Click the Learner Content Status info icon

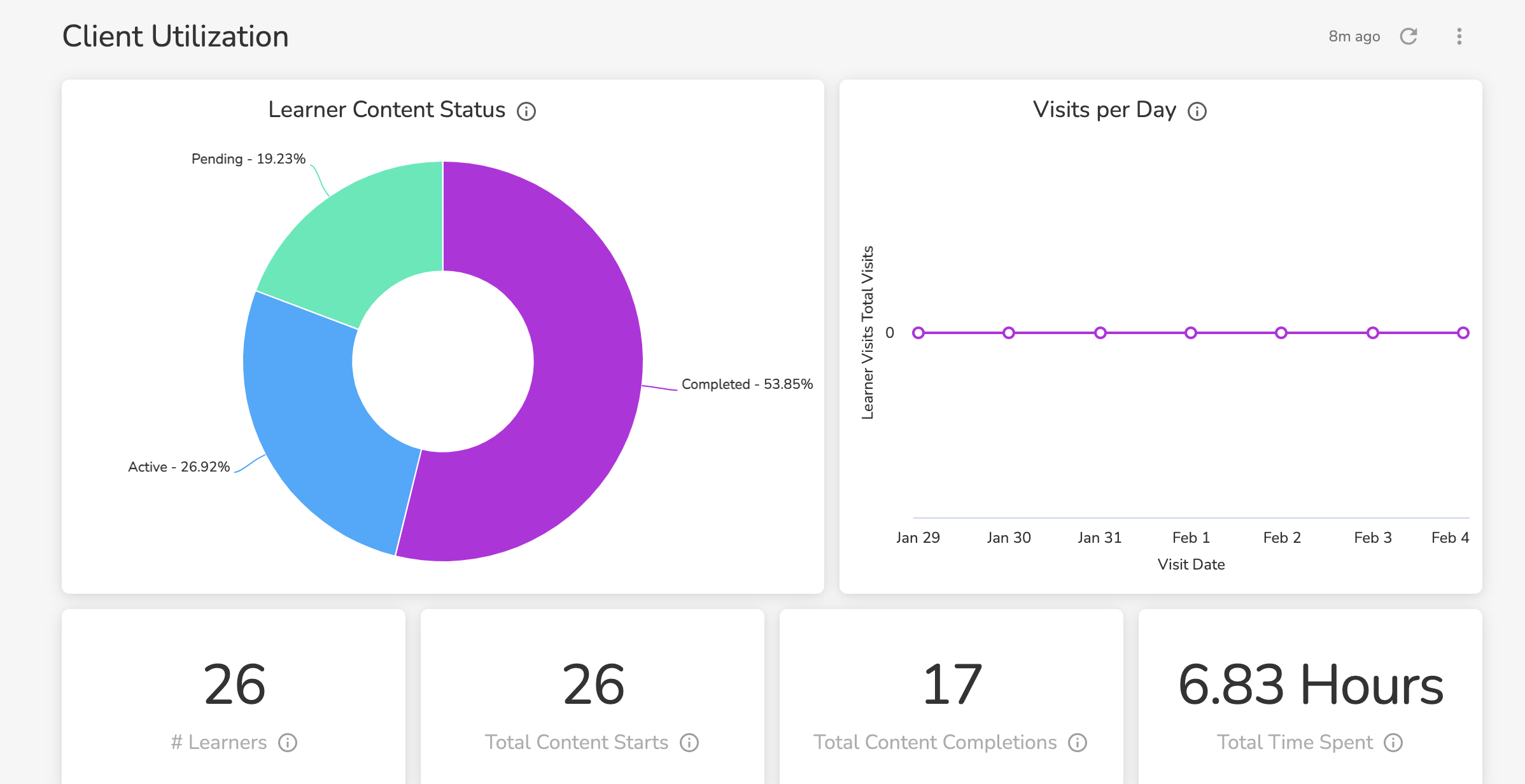[526, 111]
